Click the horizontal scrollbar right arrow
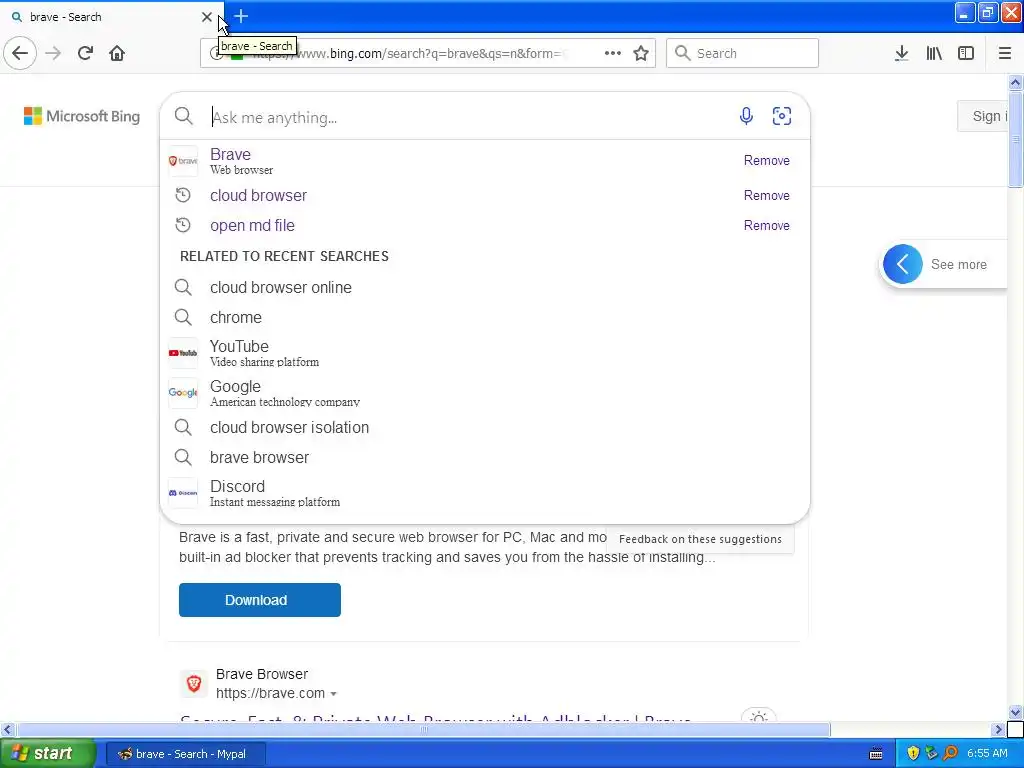Image resolution: width=1024 pixels, height=768 pixels. click(x=998, y=729)
